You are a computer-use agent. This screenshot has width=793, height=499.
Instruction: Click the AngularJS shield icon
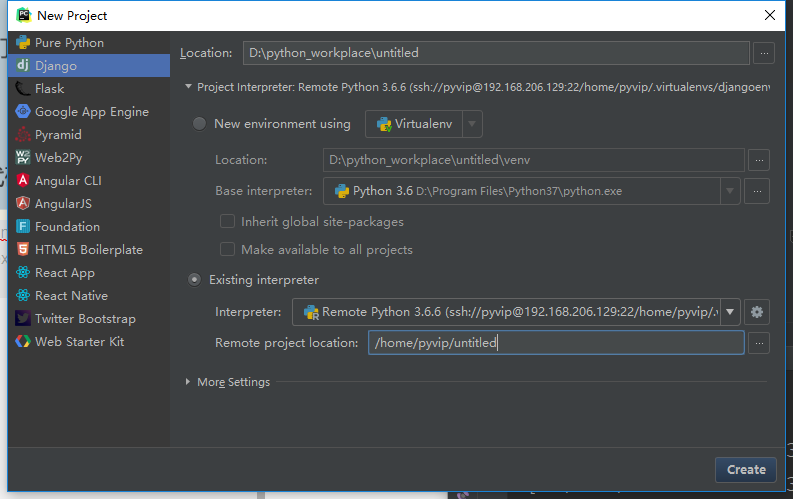click(23, 203)
